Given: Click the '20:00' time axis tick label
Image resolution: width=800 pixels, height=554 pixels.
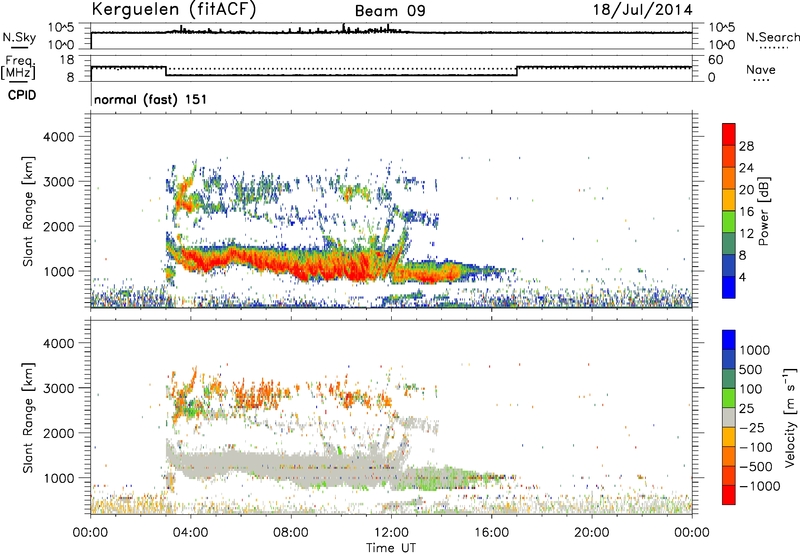Looking at the screenshot, I should (x=591, y=533).
